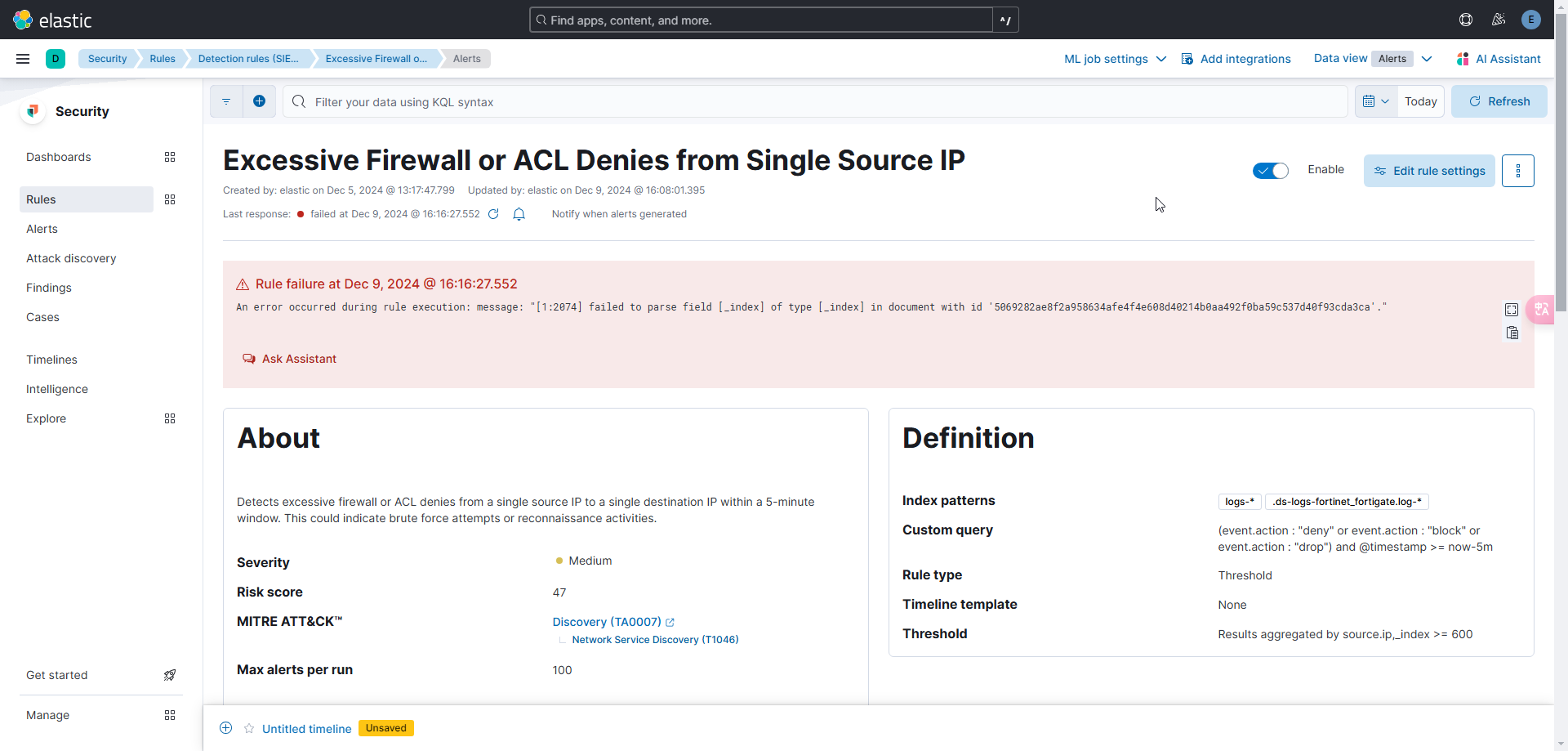Click the AI Assistant icon
Image resolution: width=1568 pixels, height=751 pixels.
pos(1463,59)
